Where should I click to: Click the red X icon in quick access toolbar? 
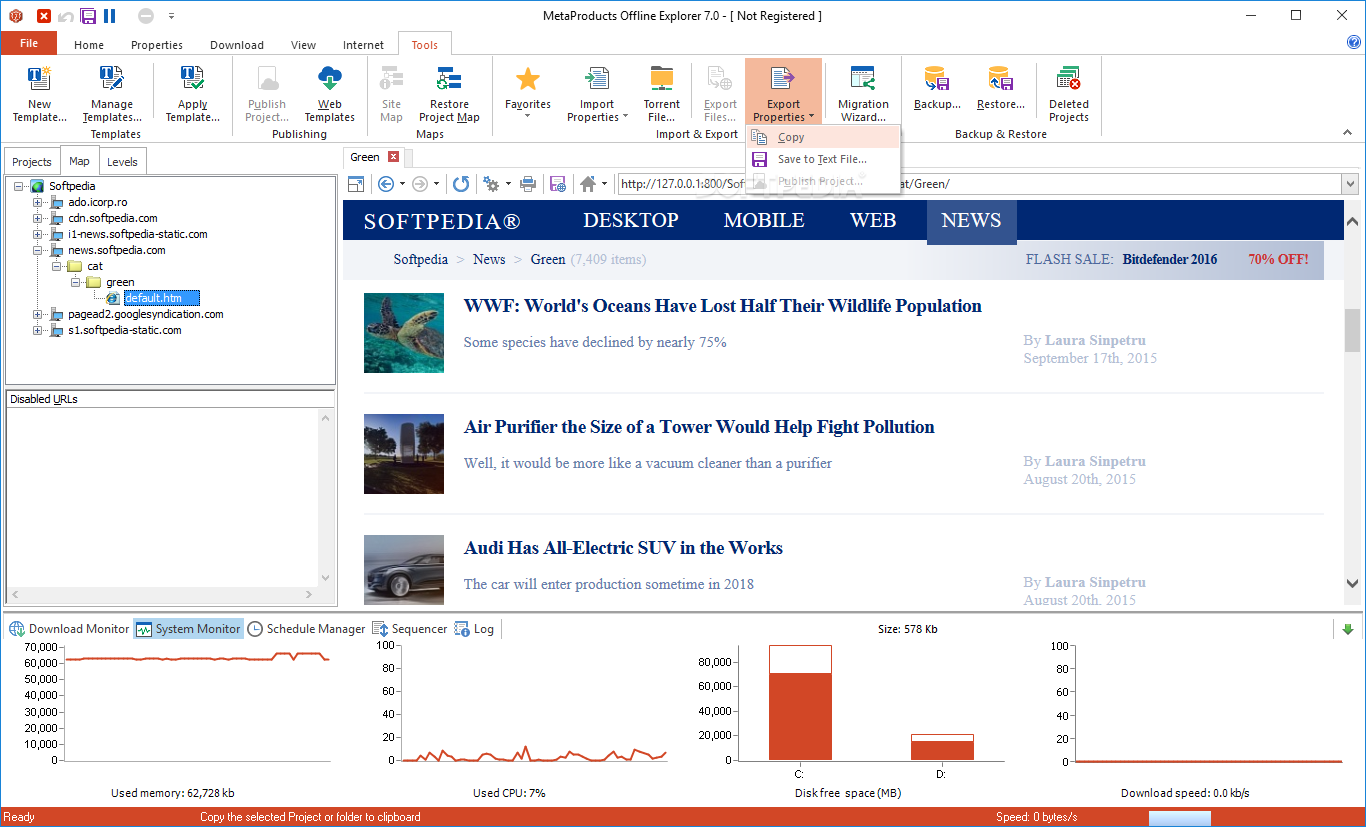(x=44, y=16)
